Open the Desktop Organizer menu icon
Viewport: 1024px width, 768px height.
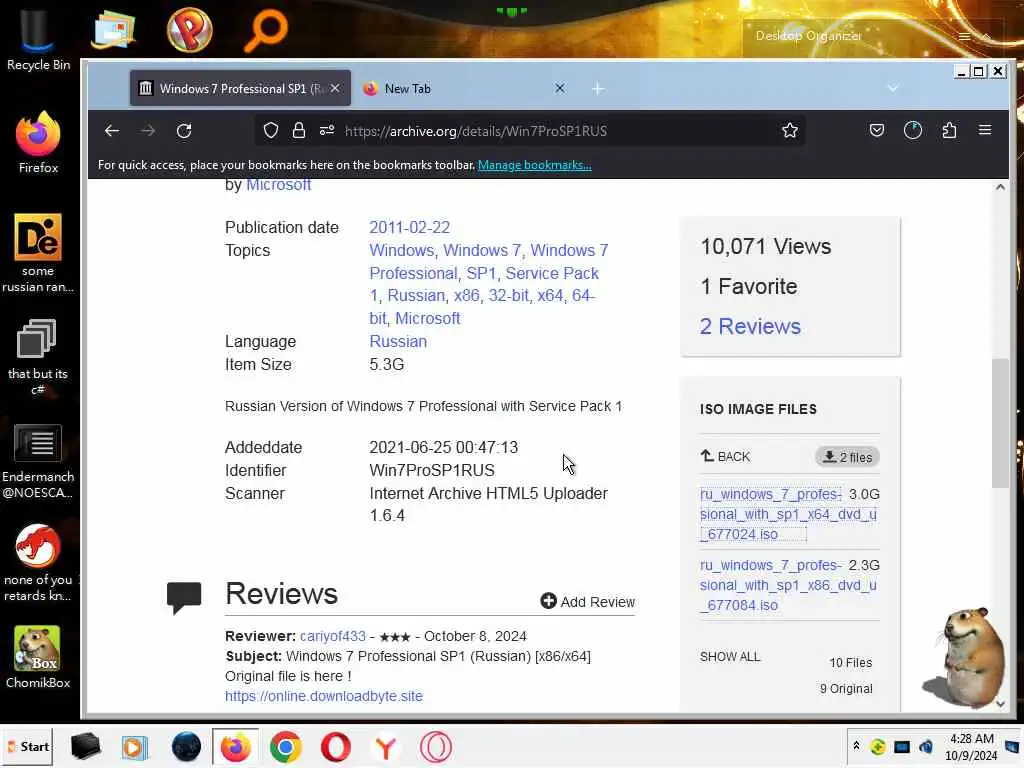[964, 36]
